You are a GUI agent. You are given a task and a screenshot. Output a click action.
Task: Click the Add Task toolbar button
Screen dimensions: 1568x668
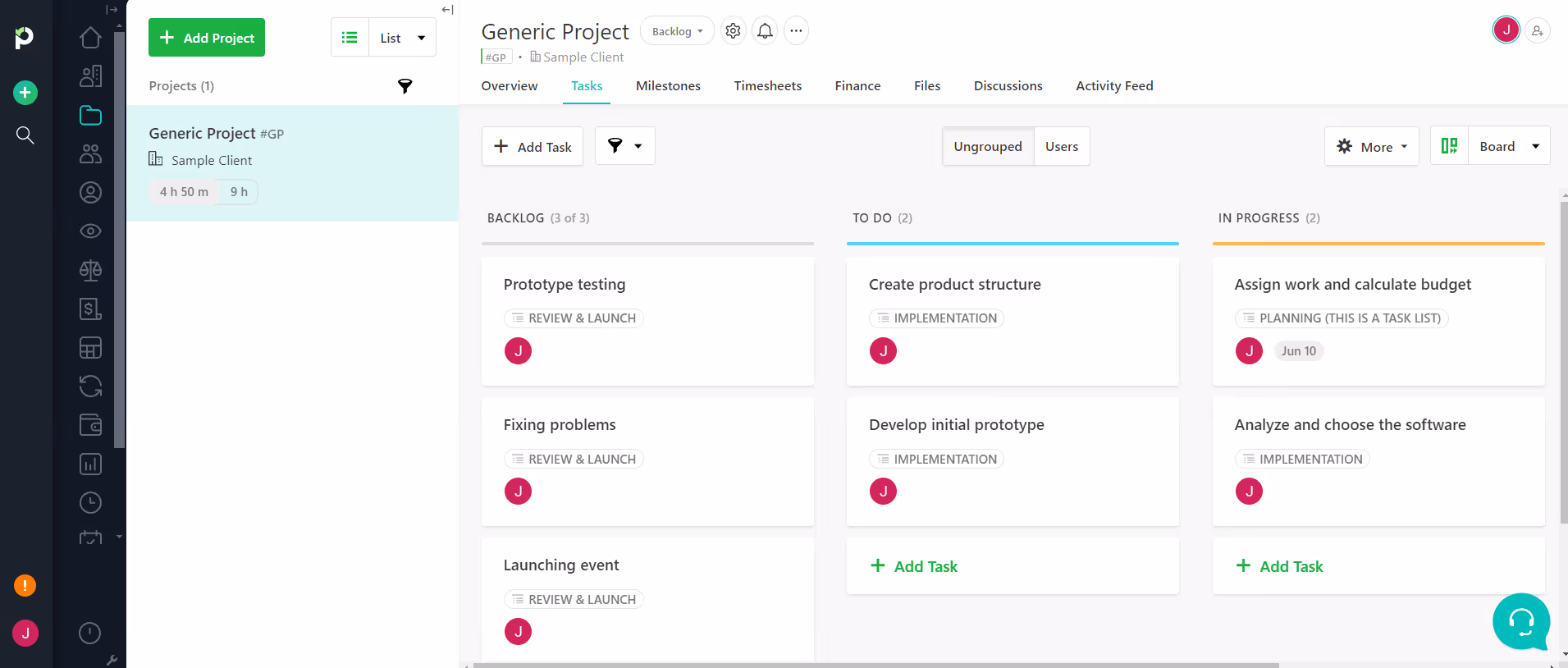533,147
